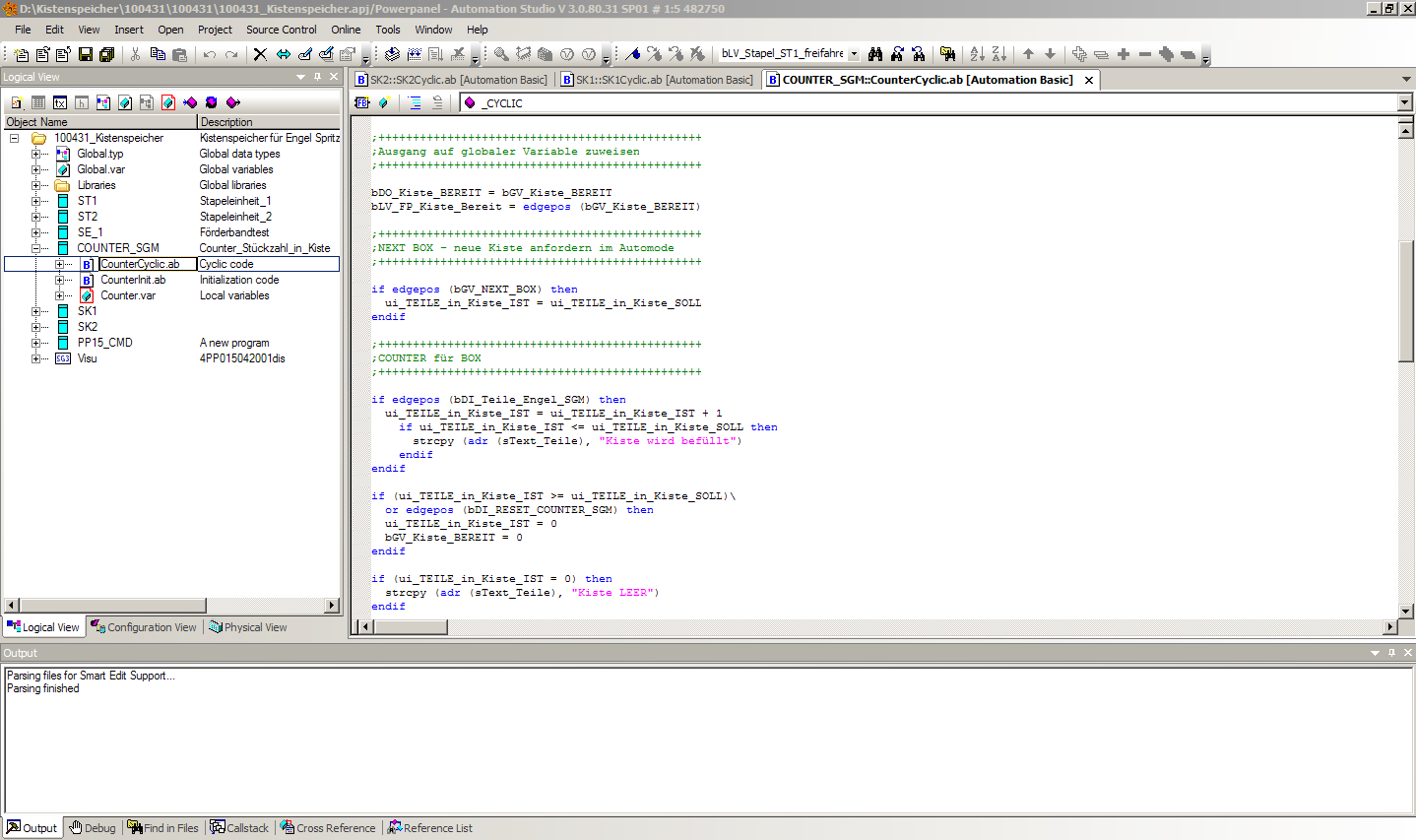
Task: Click the Build toolbar icon
Action: point(392,54)
